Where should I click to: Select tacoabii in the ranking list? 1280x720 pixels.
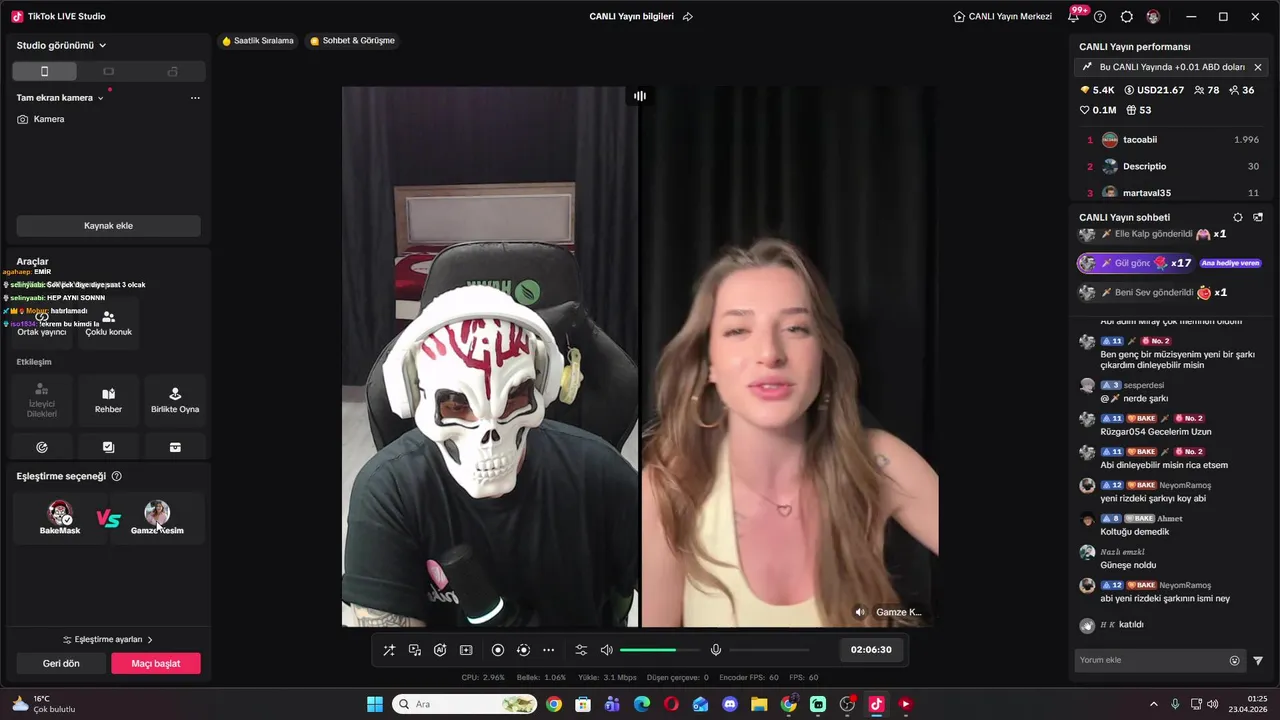click(x=1172, y=140)
